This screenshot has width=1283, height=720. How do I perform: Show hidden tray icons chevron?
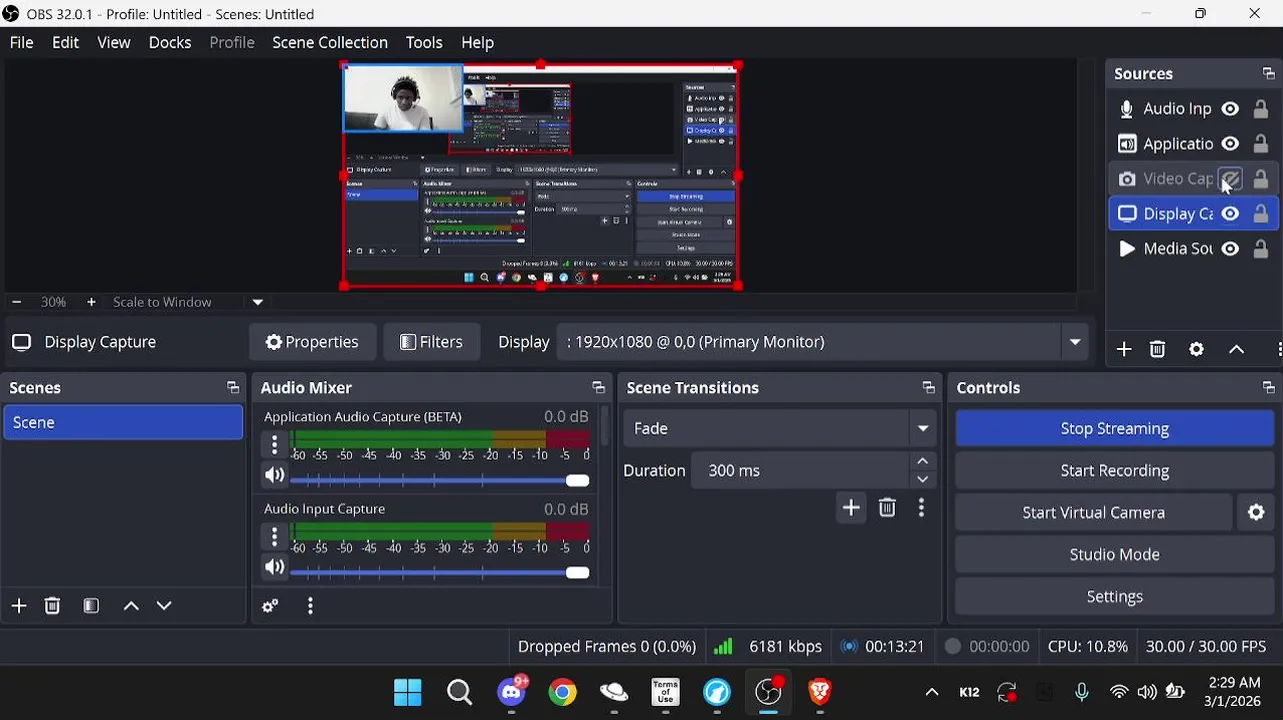click(931, 692)
